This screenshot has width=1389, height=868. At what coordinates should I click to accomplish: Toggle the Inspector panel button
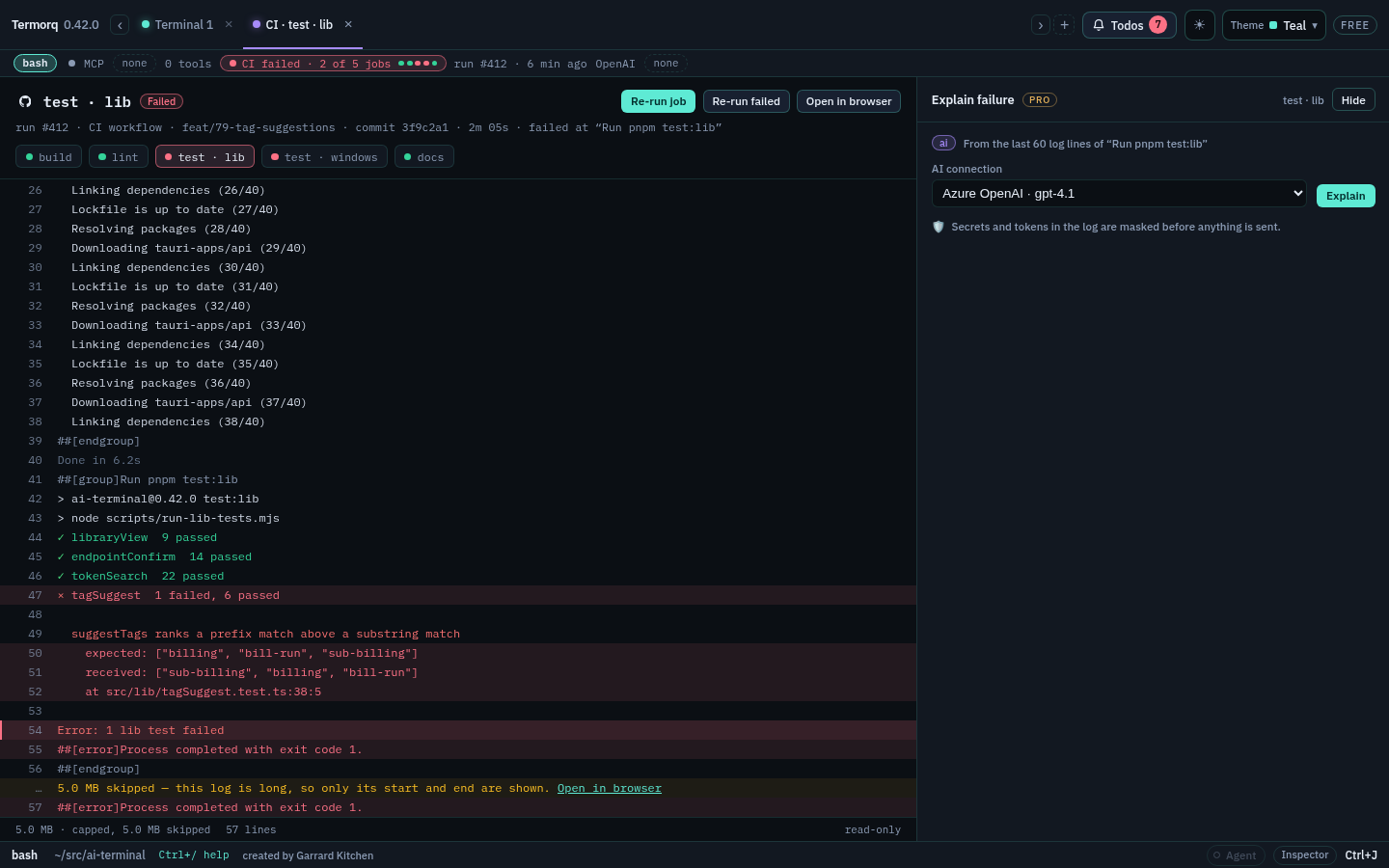point(1304,855)
